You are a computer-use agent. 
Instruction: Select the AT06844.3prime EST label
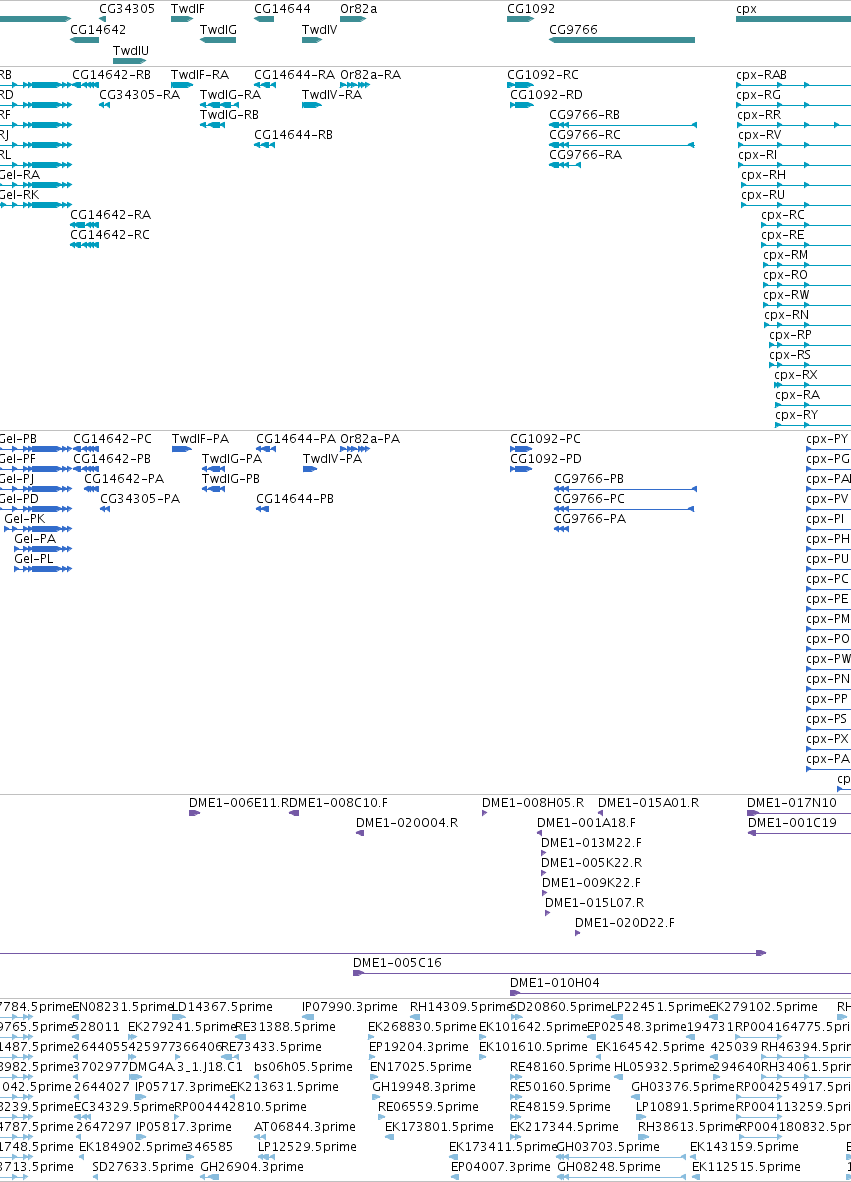click(x=305, y=1127)
